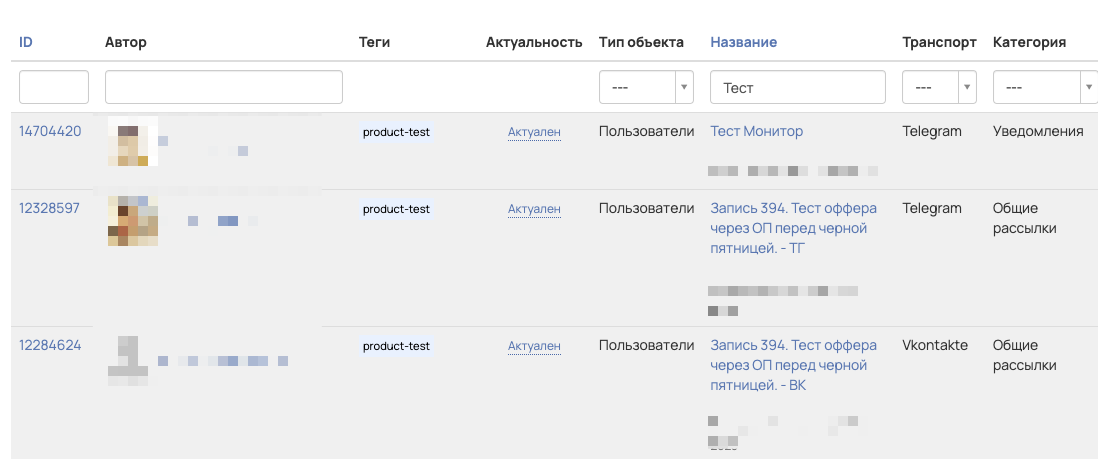Open the Категория filter dropdown

coord(1045,87)
